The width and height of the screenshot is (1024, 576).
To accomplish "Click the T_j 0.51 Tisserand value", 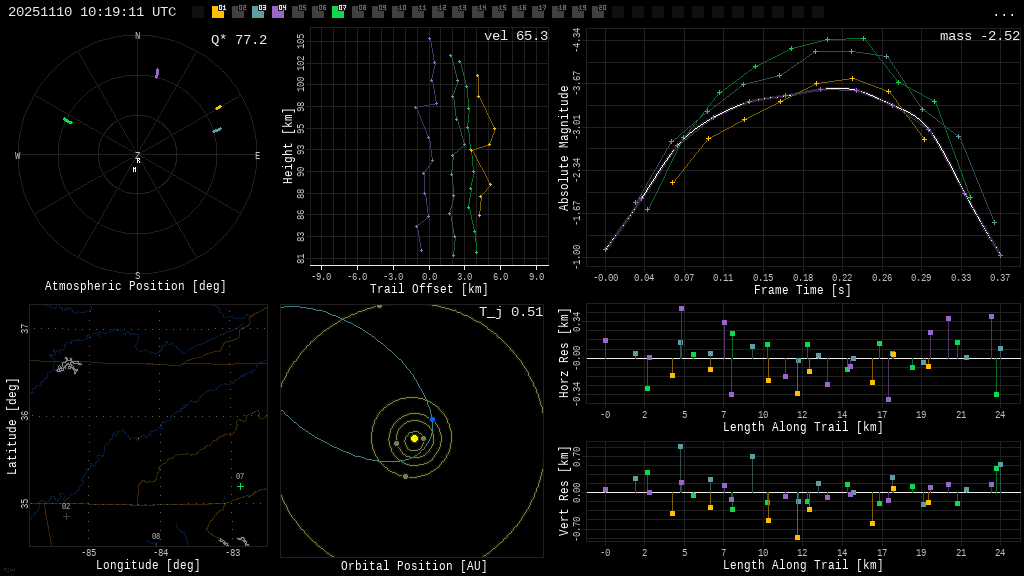I will (x=510, y=312).
